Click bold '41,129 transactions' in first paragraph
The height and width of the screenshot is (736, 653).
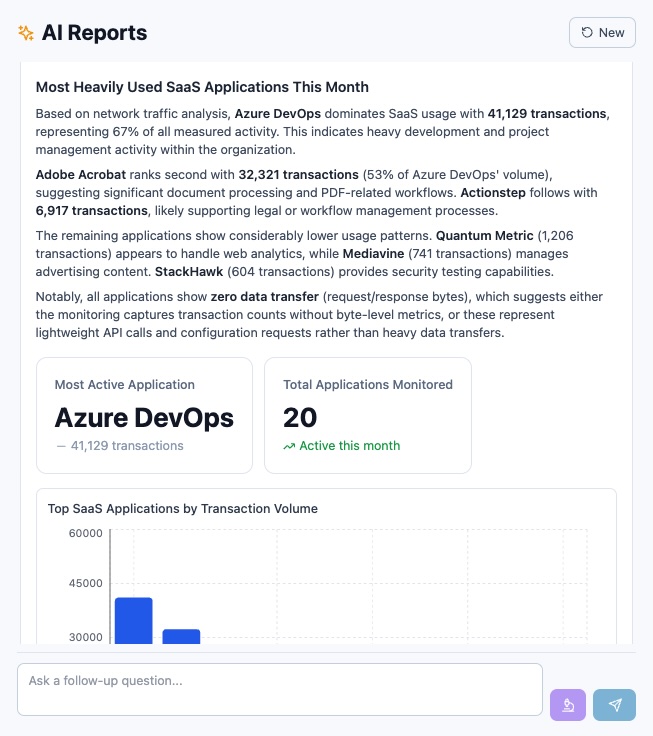click(547, 114)
